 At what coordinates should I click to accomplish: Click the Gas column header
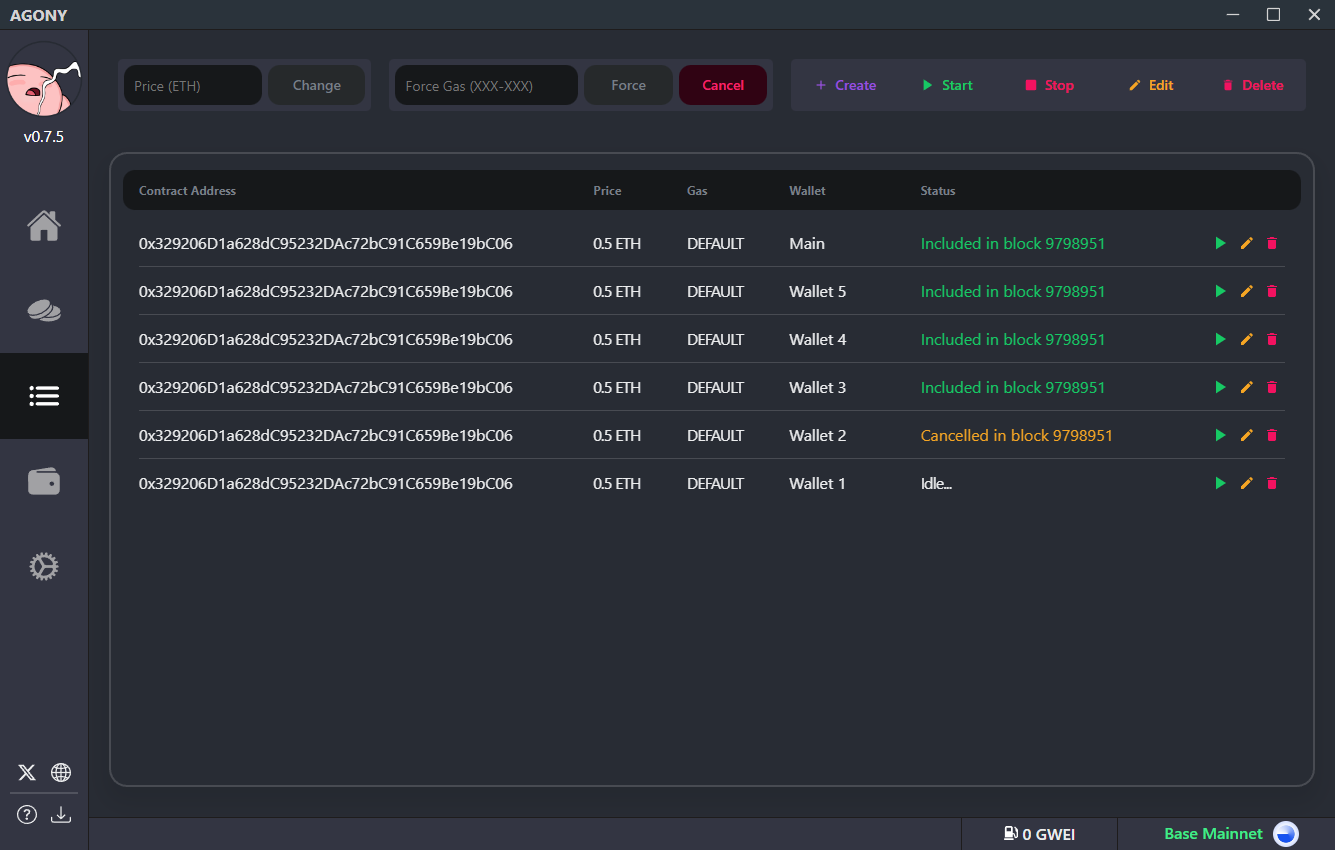697,190
